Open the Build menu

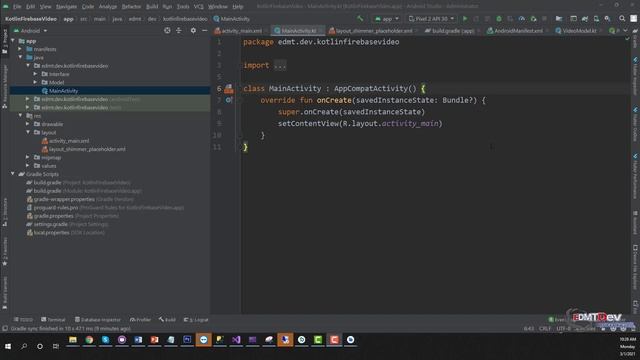(152, 7)
